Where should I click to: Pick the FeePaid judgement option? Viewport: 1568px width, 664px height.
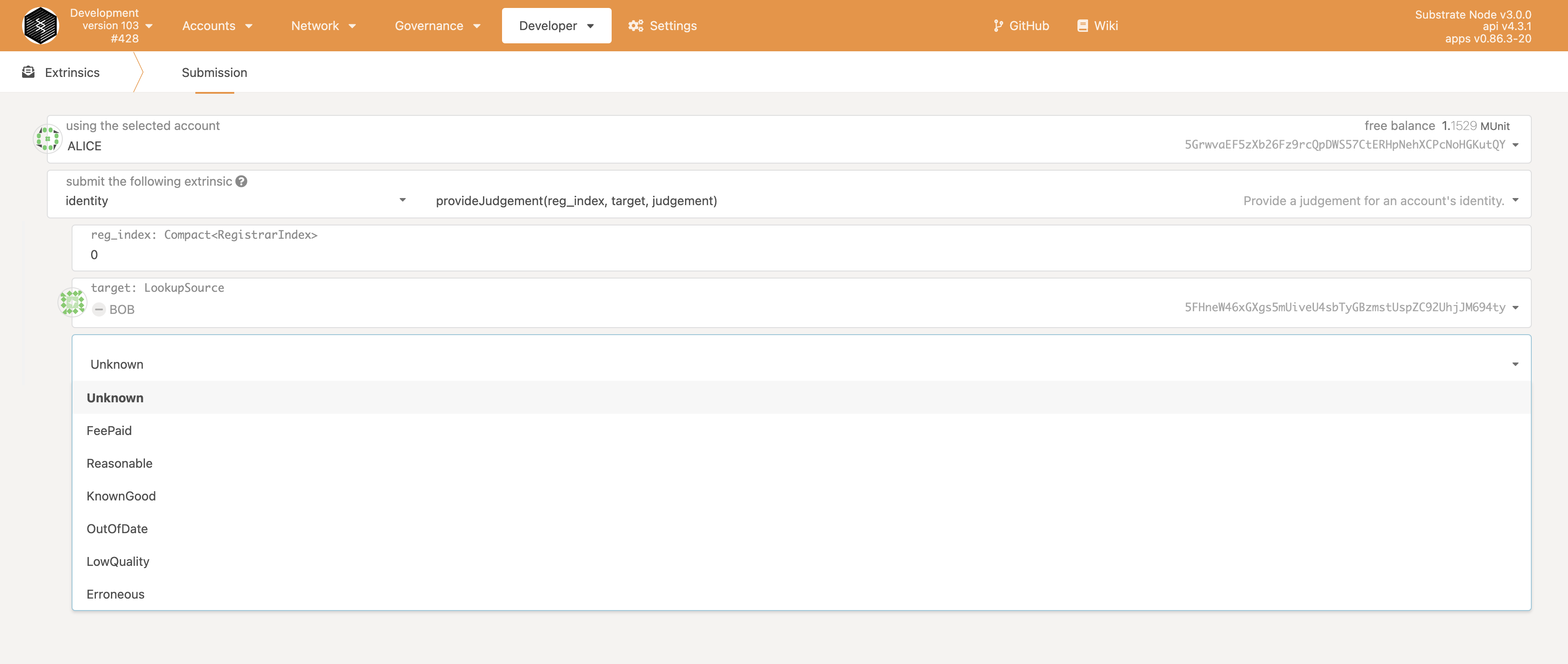(x=109, y=430)
